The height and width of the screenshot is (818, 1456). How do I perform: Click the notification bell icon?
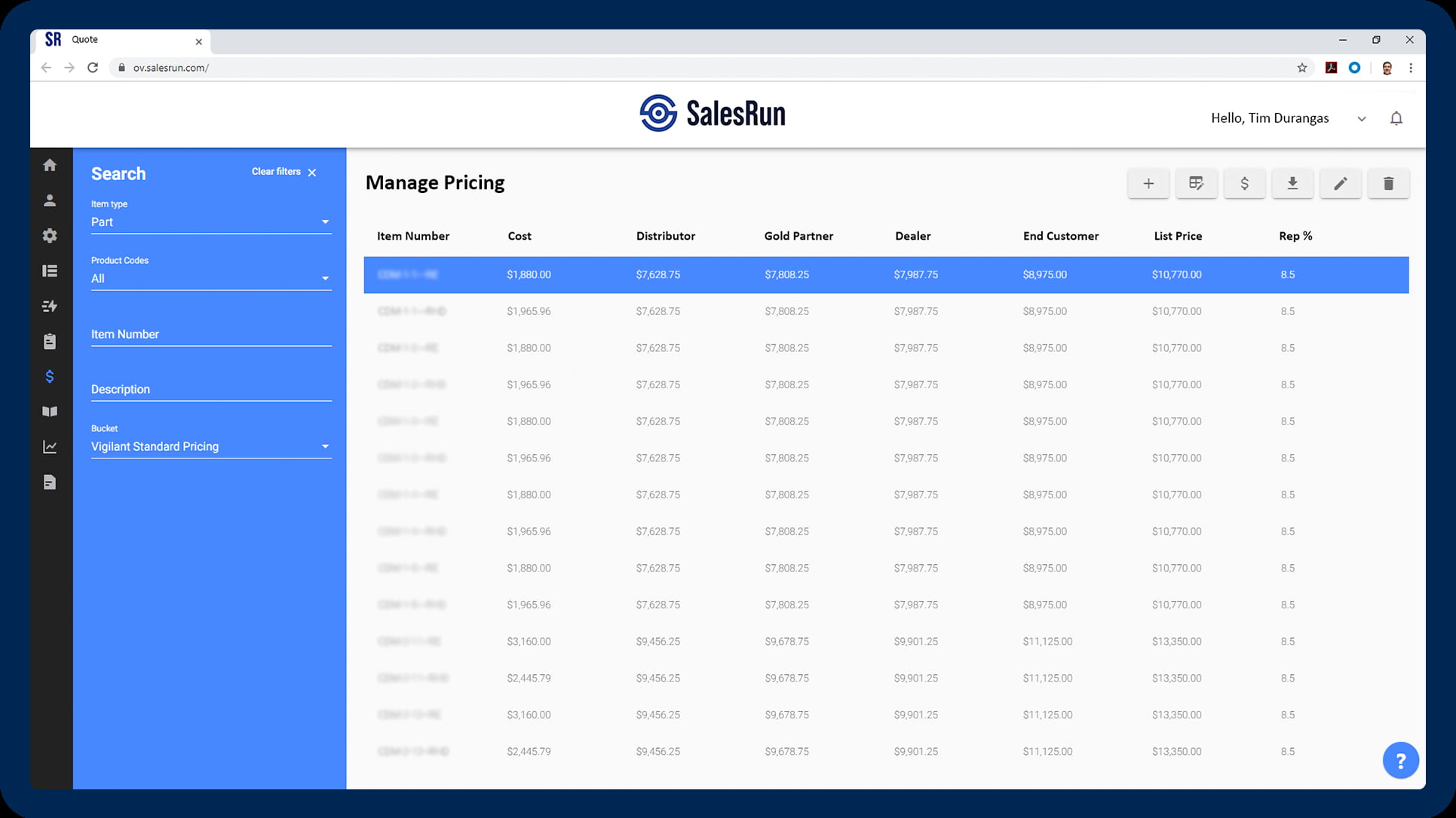click(1396, 118)
